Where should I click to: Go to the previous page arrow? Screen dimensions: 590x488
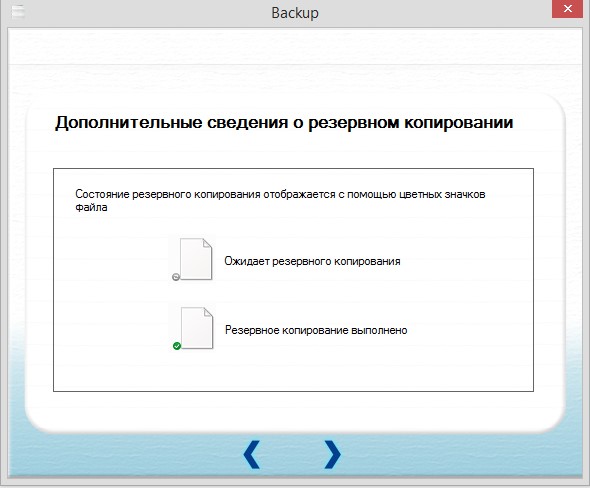pyautogui.click(x=252, y=455)
